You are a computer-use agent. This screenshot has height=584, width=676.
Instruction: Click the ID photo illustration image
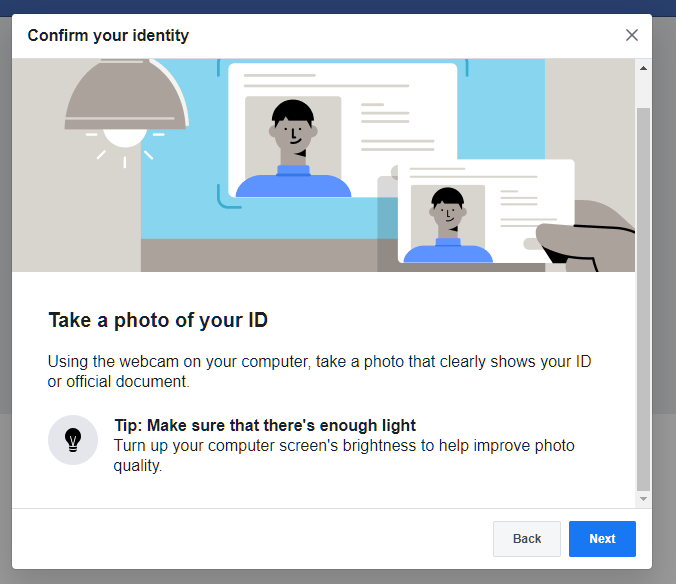(323, 165)
